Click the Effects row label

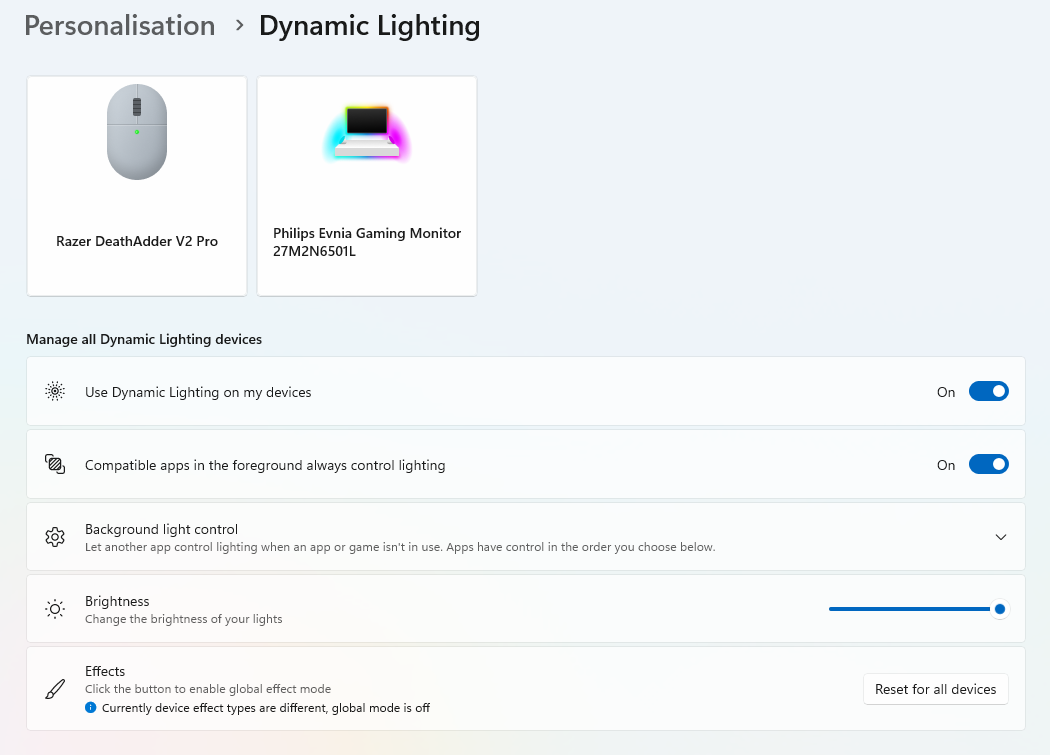click(105, 671)
